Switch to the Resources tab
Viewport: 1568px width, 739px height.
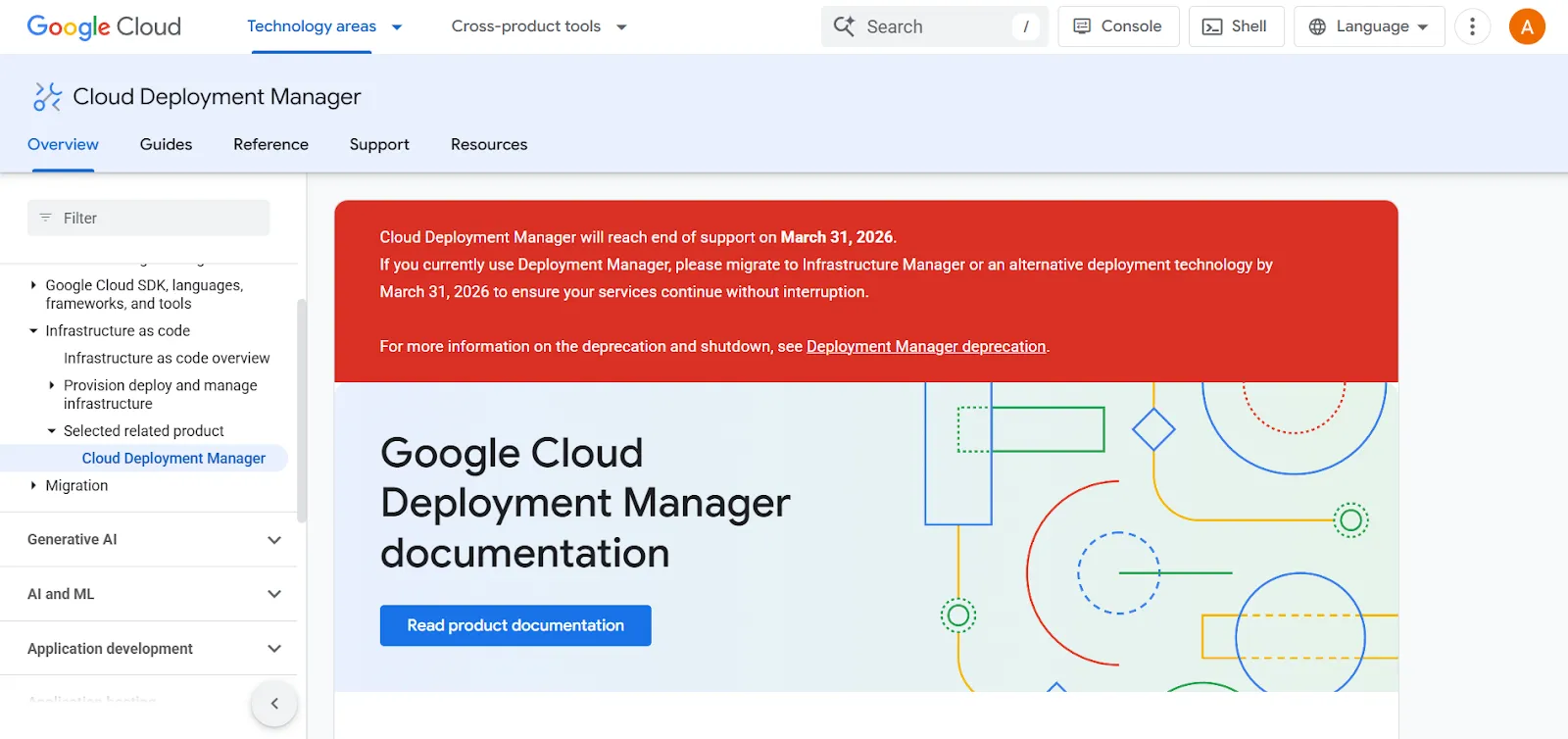(489, 144)
